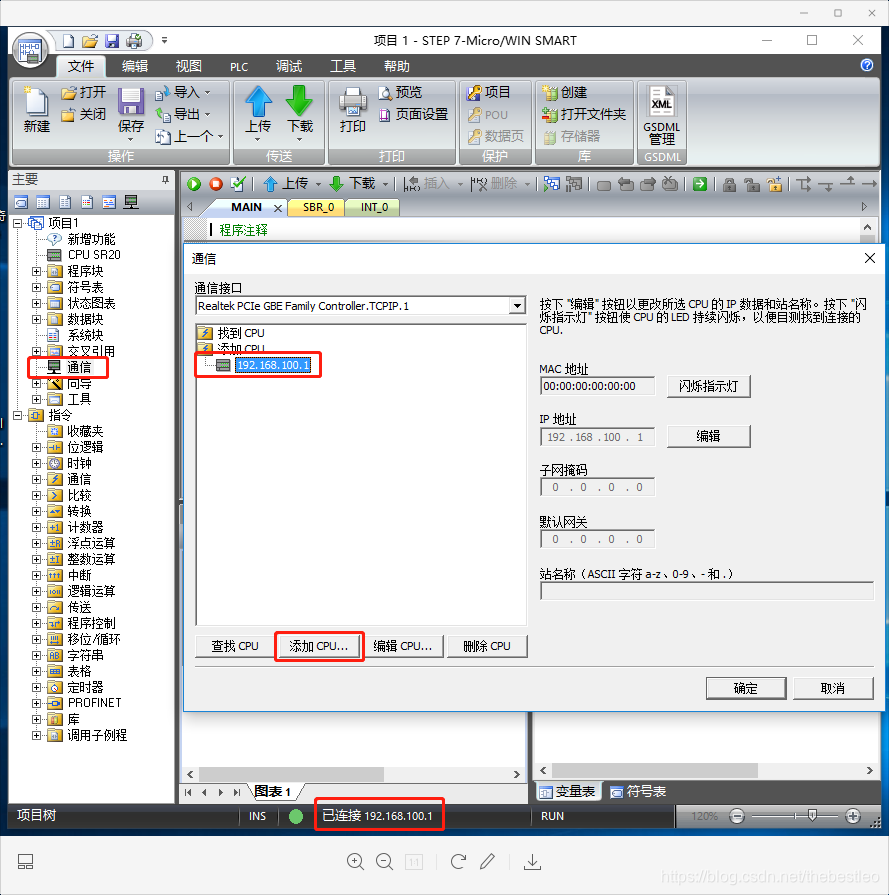
Task: Click the Preview (预览) icon in ribbon
Action: [385, 92]
